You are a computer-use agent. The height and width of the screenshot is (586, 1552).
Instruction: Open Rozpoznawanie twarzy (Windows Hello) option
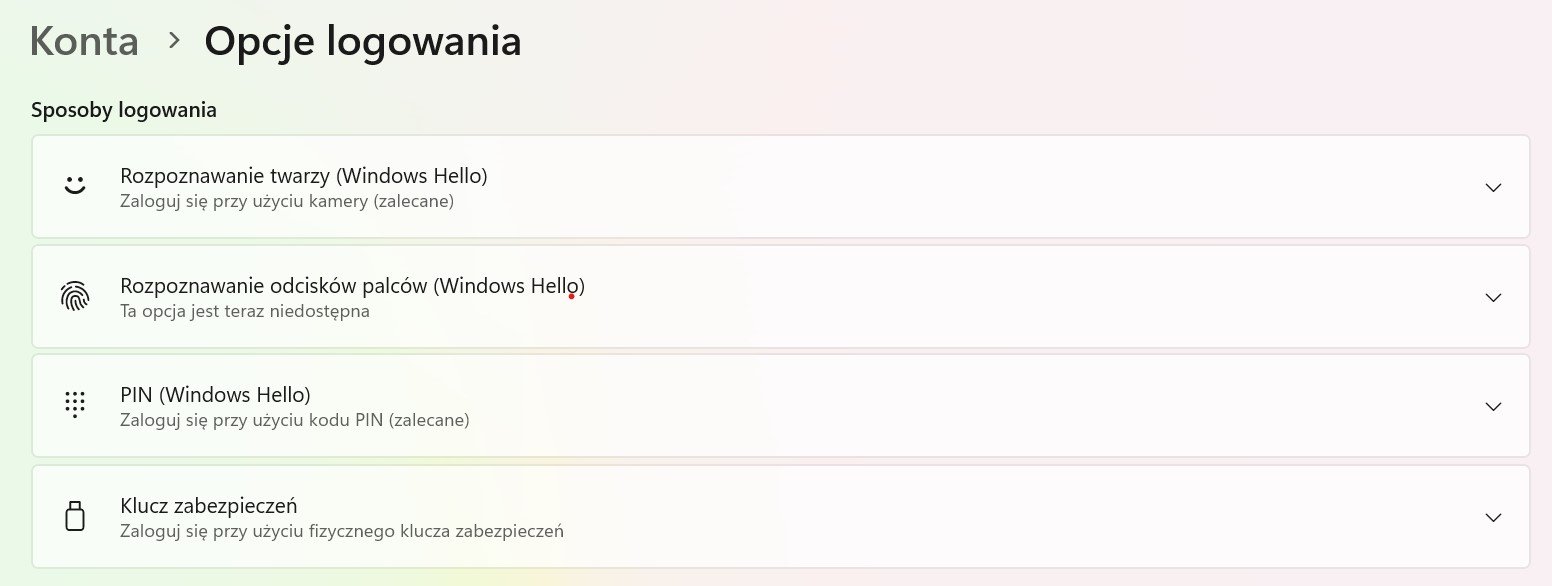pyautogui.click(x=781, y=187)
